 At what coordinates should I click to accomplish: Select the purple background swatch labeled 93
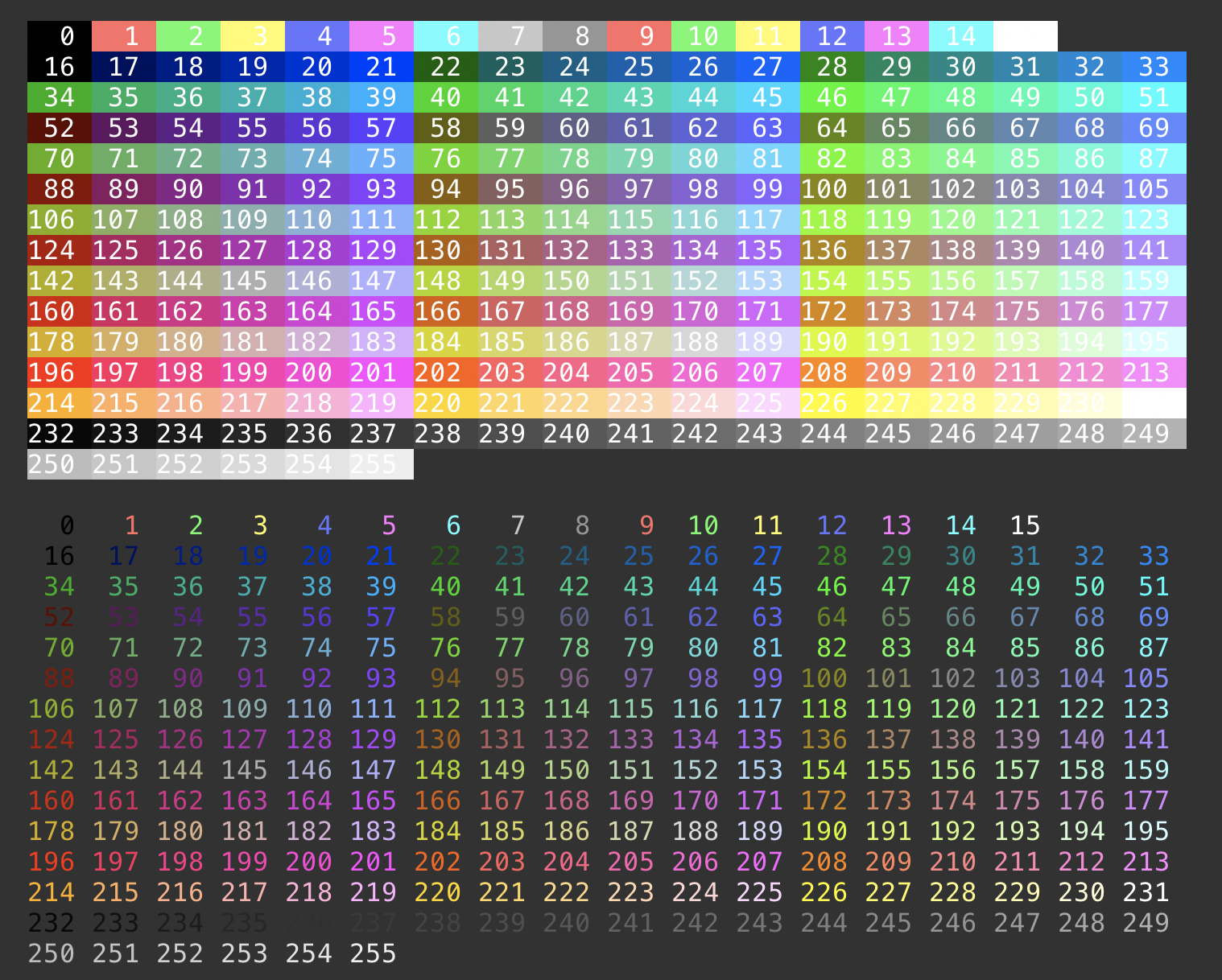[382, 189]
